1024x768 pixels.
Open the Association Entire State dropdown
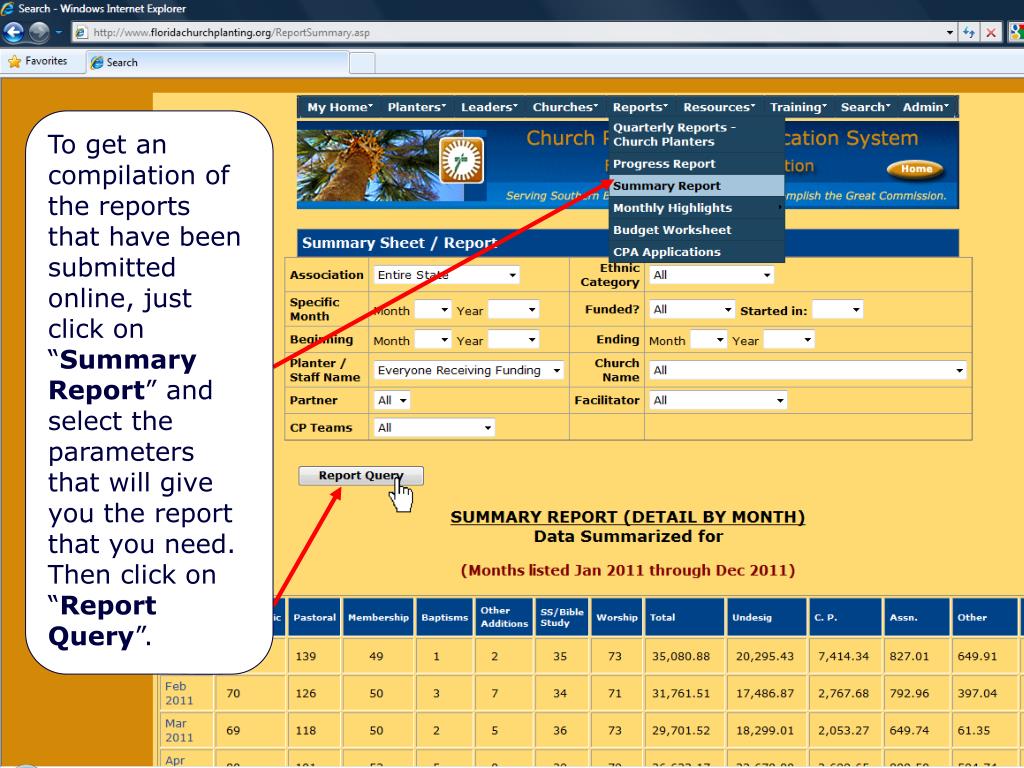[x=446, y=275]
